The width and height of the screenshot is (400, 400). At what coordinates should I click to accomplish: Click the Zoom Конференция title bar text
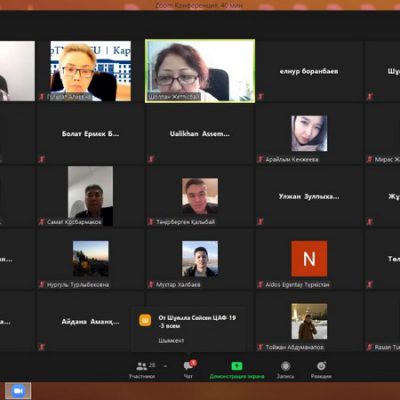click(x=199, y=5)
